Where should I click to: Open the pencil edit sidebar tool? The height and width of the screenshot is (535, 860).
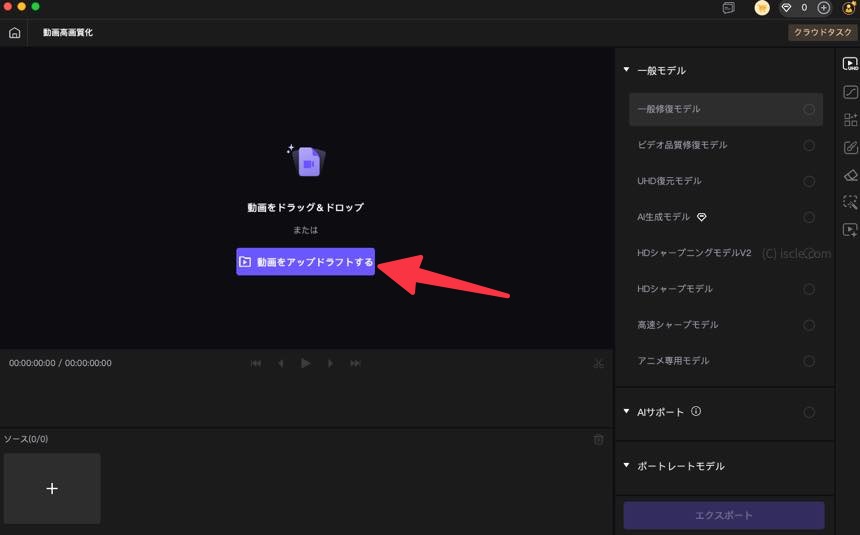pyautogui.click(x=850, y=147)
